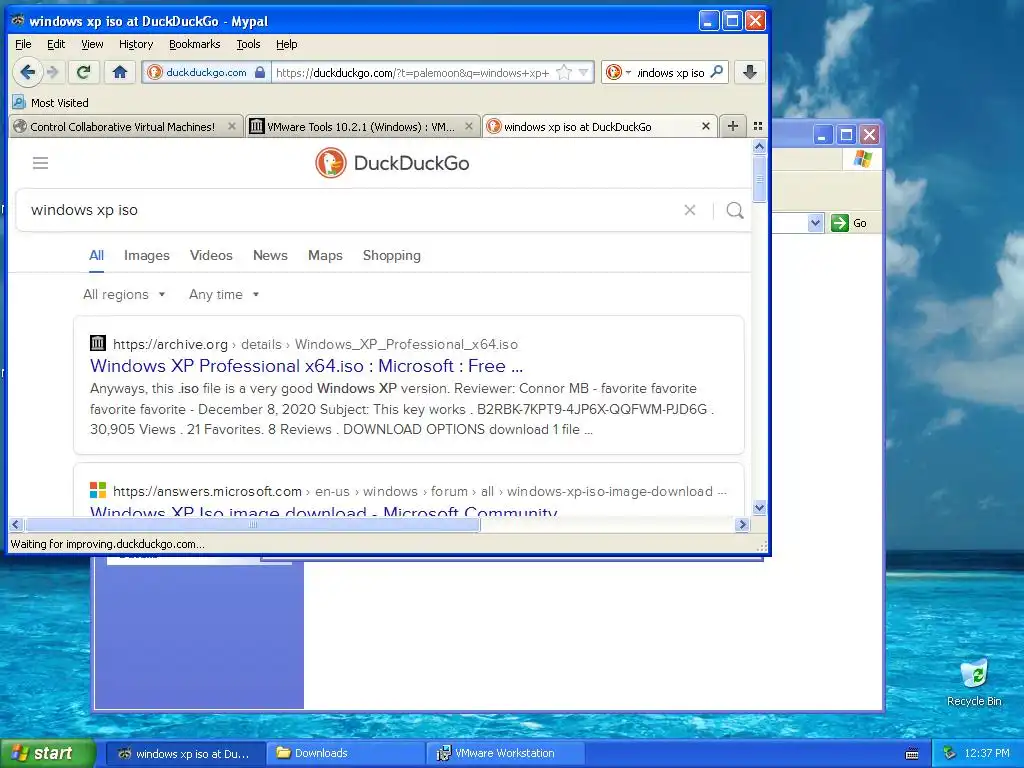Image resolution: width=1024 pixels, height=768 pixels.
Task: Click the forward navigation arrow
Action: pos(54,72)
